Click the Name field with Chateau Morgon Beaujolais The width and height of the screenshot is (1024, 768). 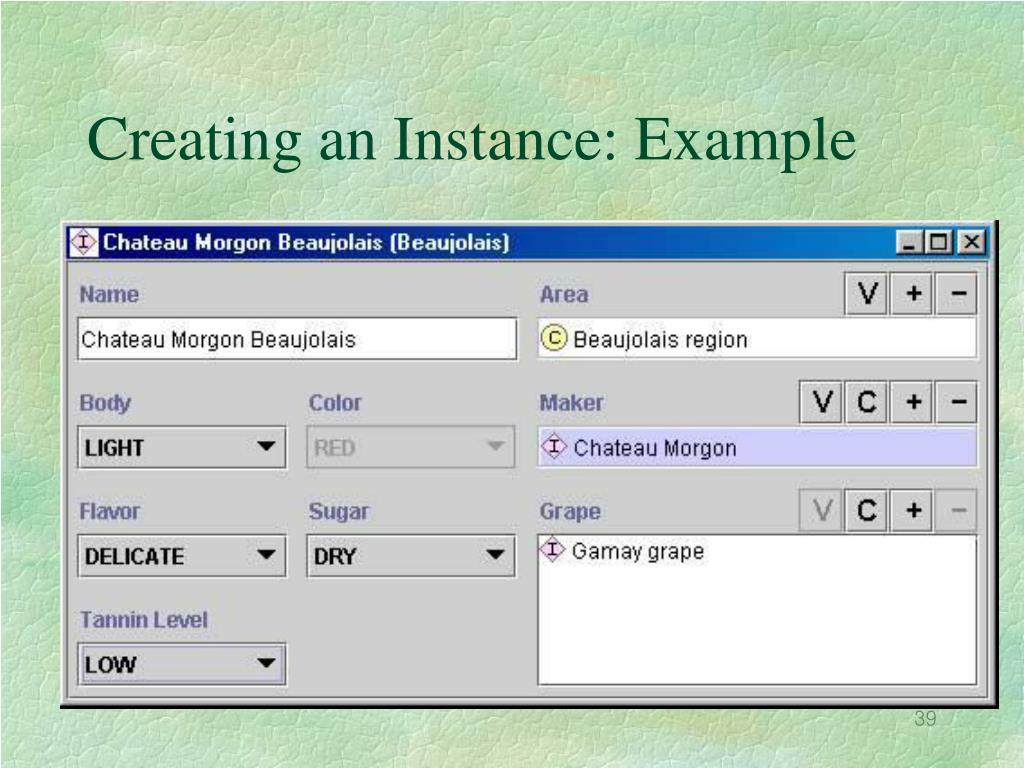(x=297, y=339)
